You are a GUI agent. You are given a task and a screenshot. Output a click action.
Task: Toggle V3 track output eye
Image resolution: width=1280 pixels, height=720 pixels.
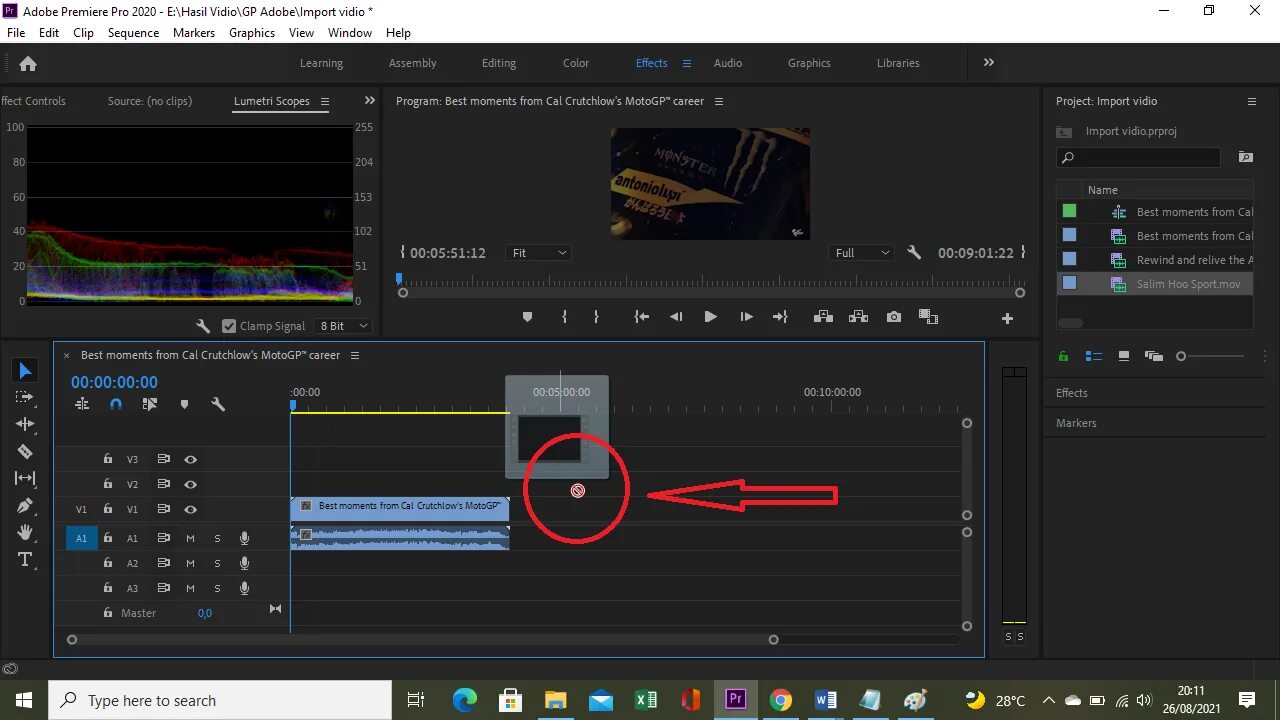190,459
